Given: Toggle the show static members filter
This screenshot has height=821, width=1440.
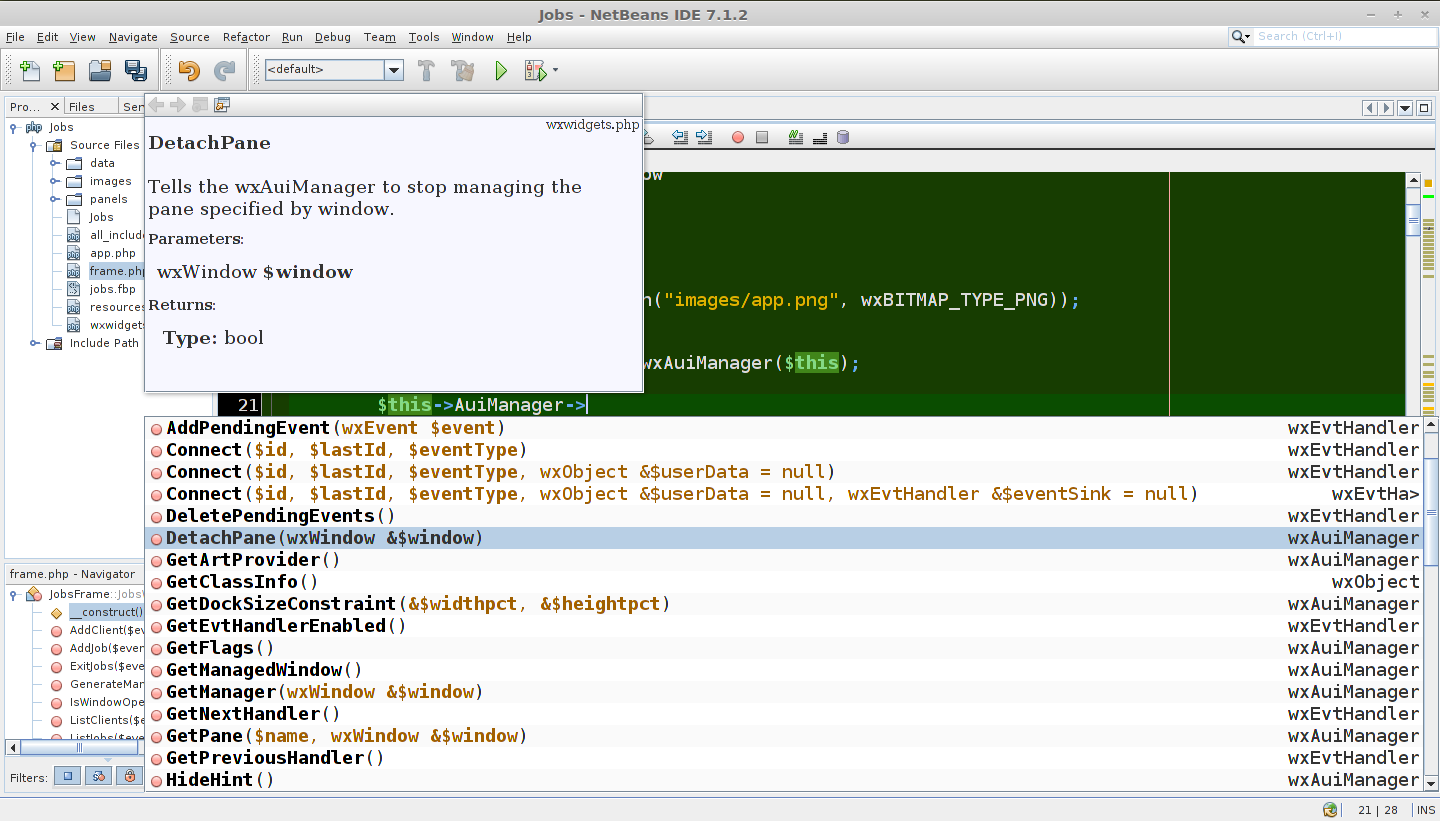Looking at the screenshot, I should [x=98, y=776].
